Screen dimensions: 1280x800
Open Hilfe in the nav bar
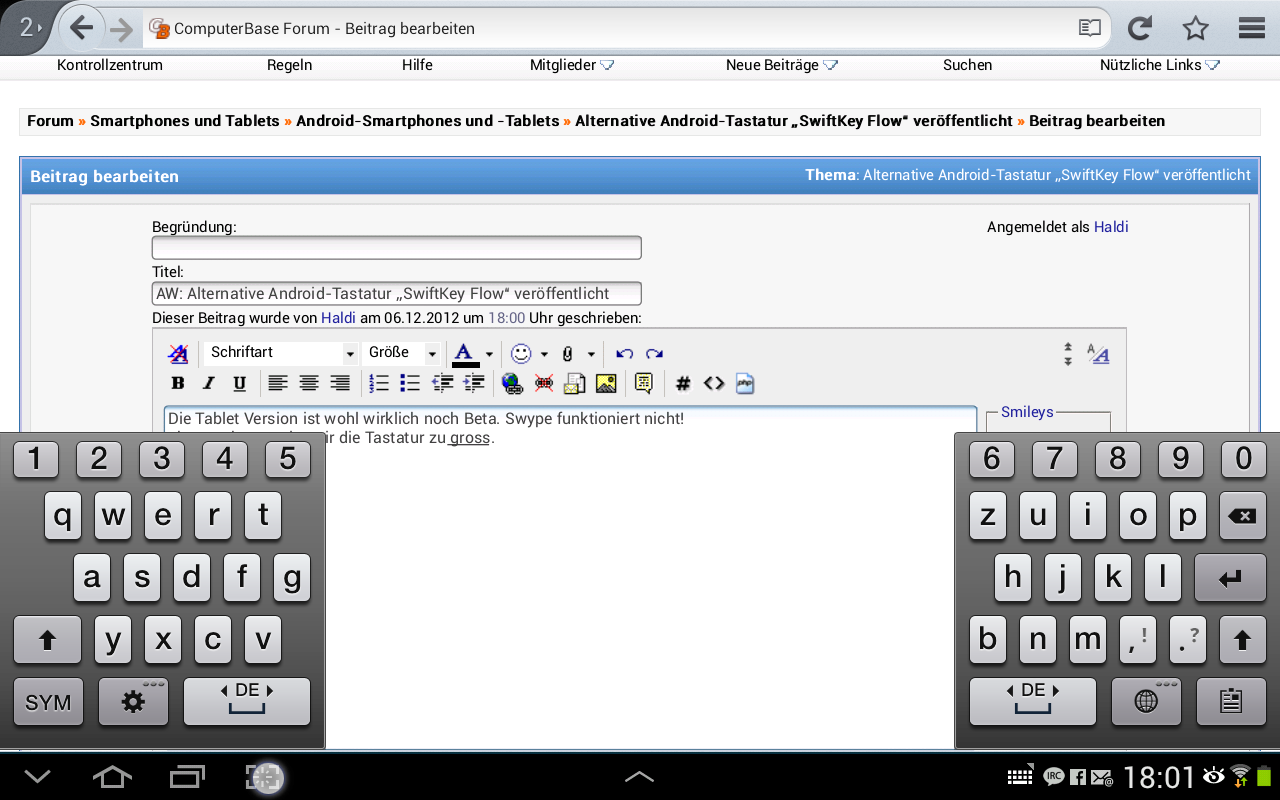pos(417,65)
